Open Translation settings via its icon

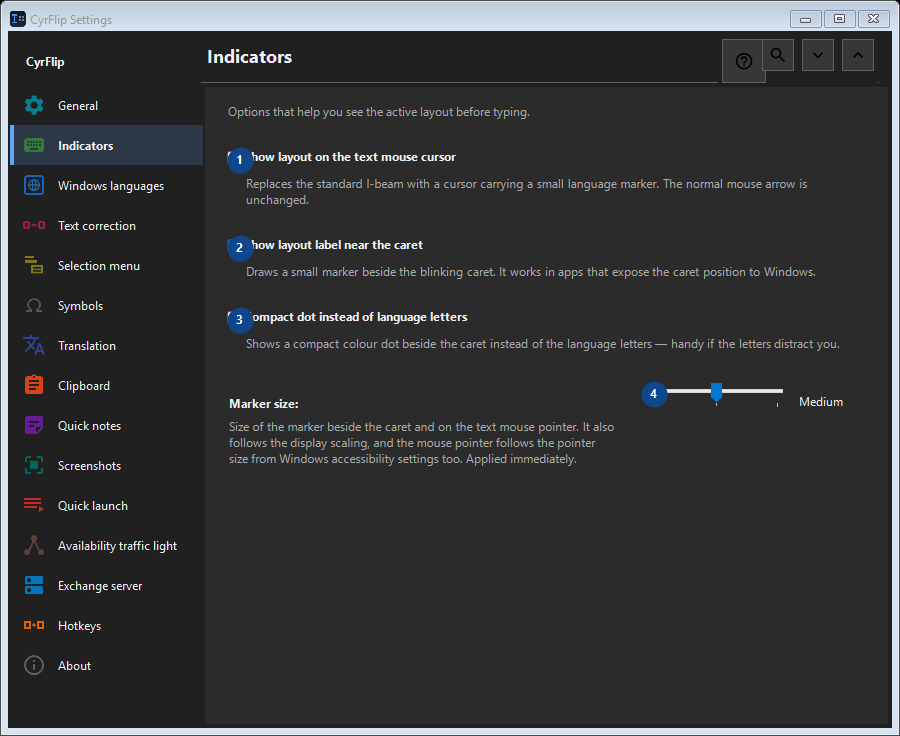[34, 346]
